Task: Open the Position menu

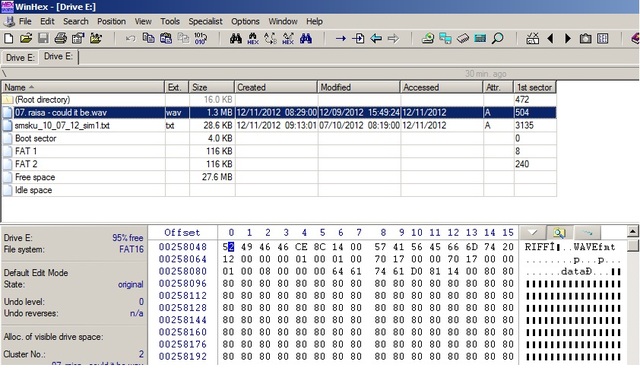Action: pos(111,21)
